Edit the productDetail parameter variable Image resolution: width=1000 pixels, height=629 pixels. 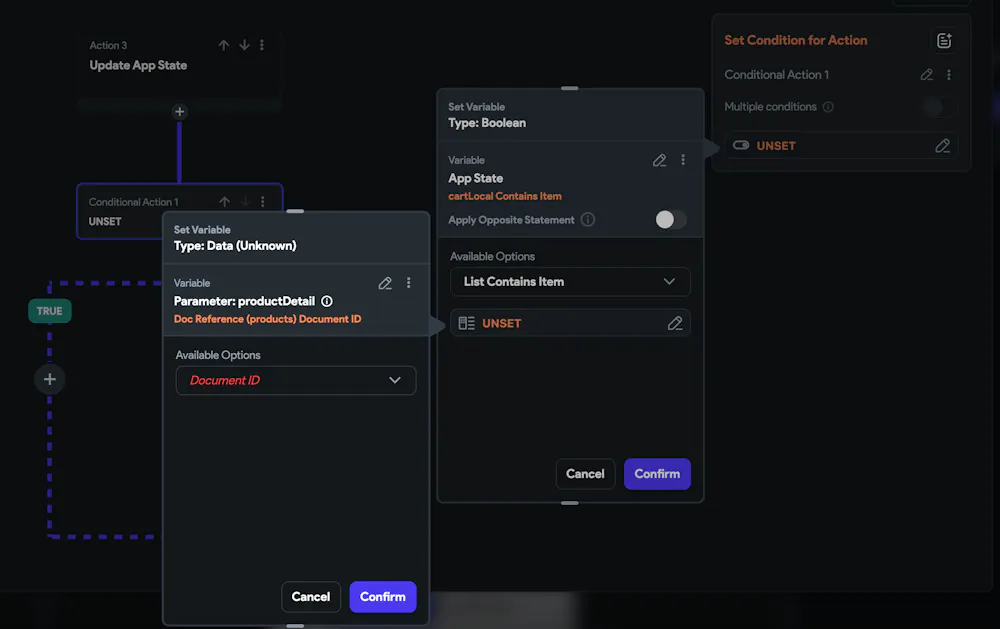click(385, 283)
